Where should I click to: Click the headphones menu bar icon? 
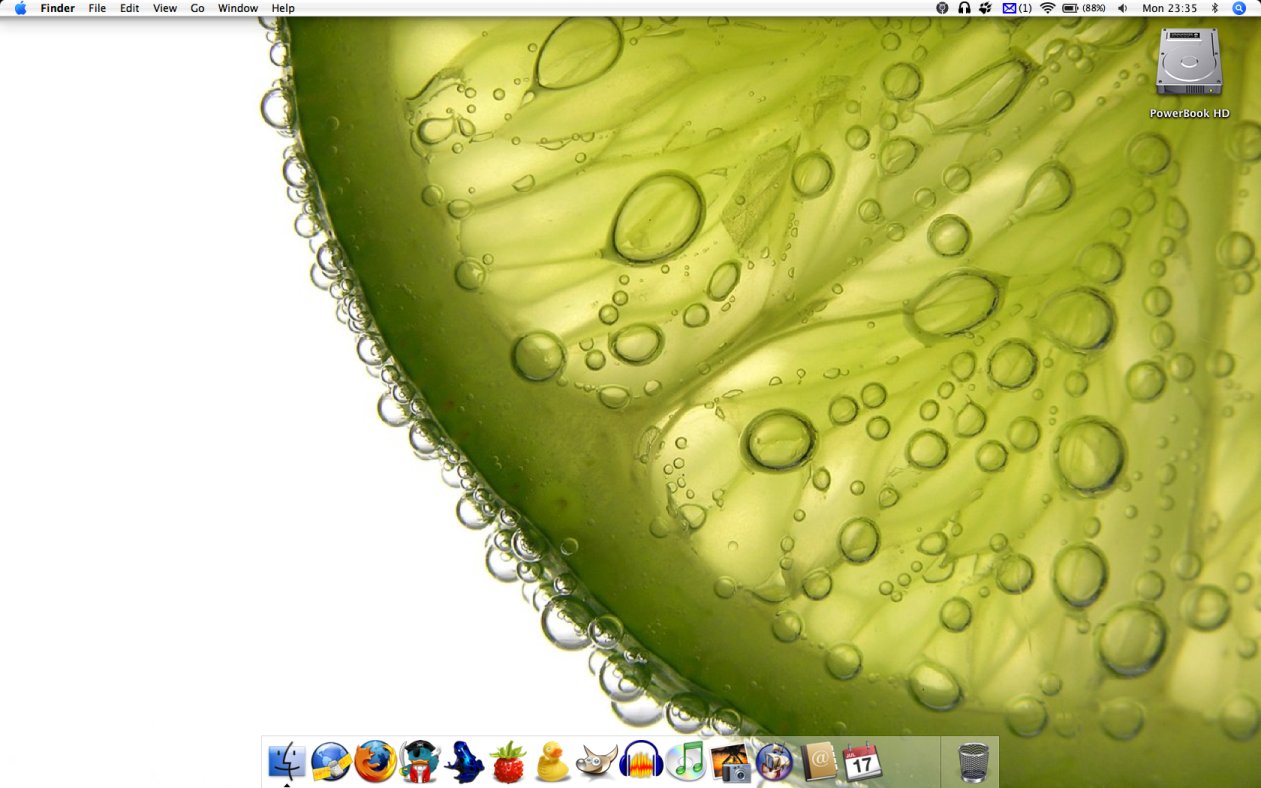964,8
